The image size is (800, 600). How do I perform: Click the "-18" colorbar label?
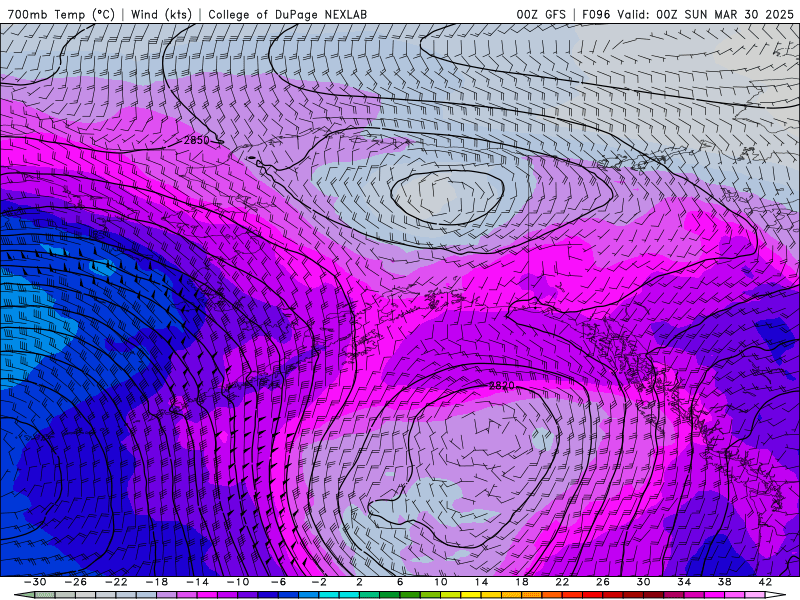[x=157, y=582]
